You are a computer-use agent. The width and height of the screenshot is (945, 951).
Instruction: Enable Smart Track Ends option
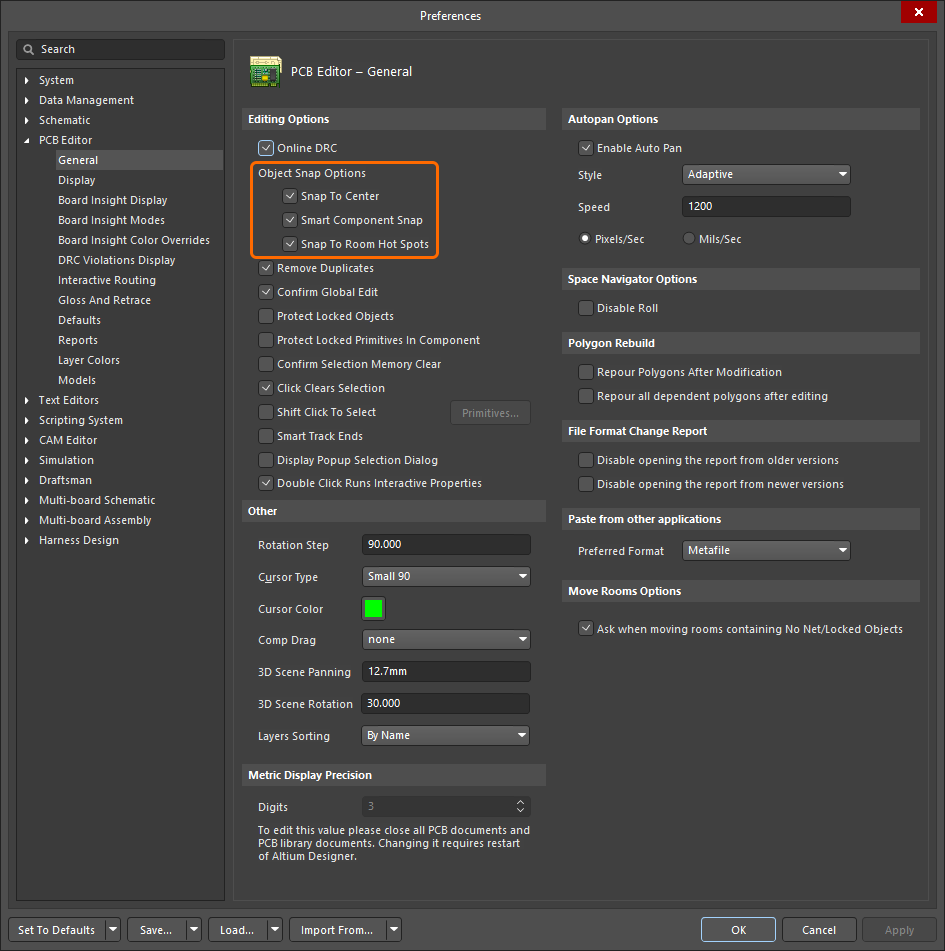point(266,436)
